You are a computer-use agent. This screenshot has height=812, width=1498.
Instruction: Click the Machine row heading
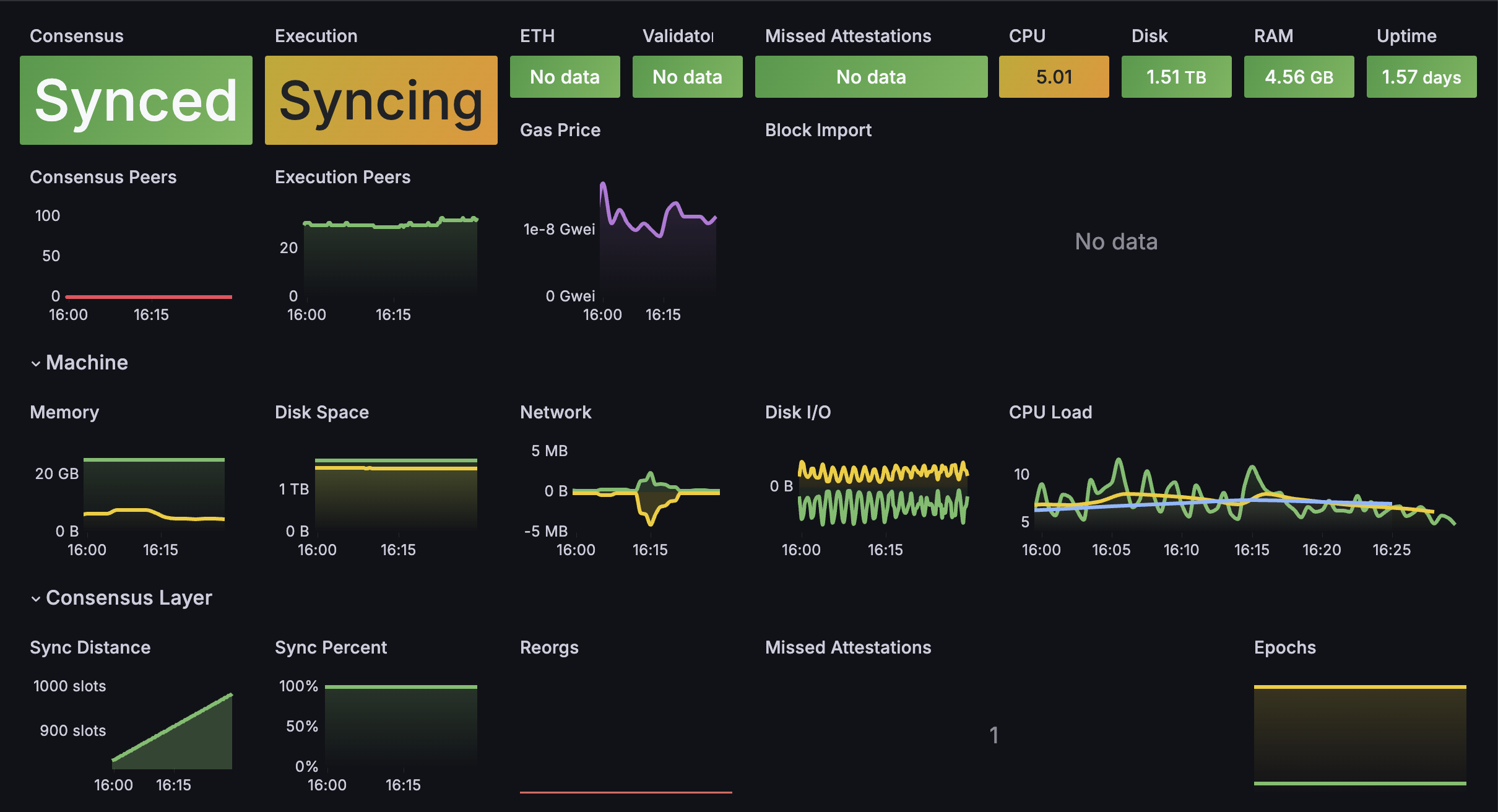coord(87,363)
